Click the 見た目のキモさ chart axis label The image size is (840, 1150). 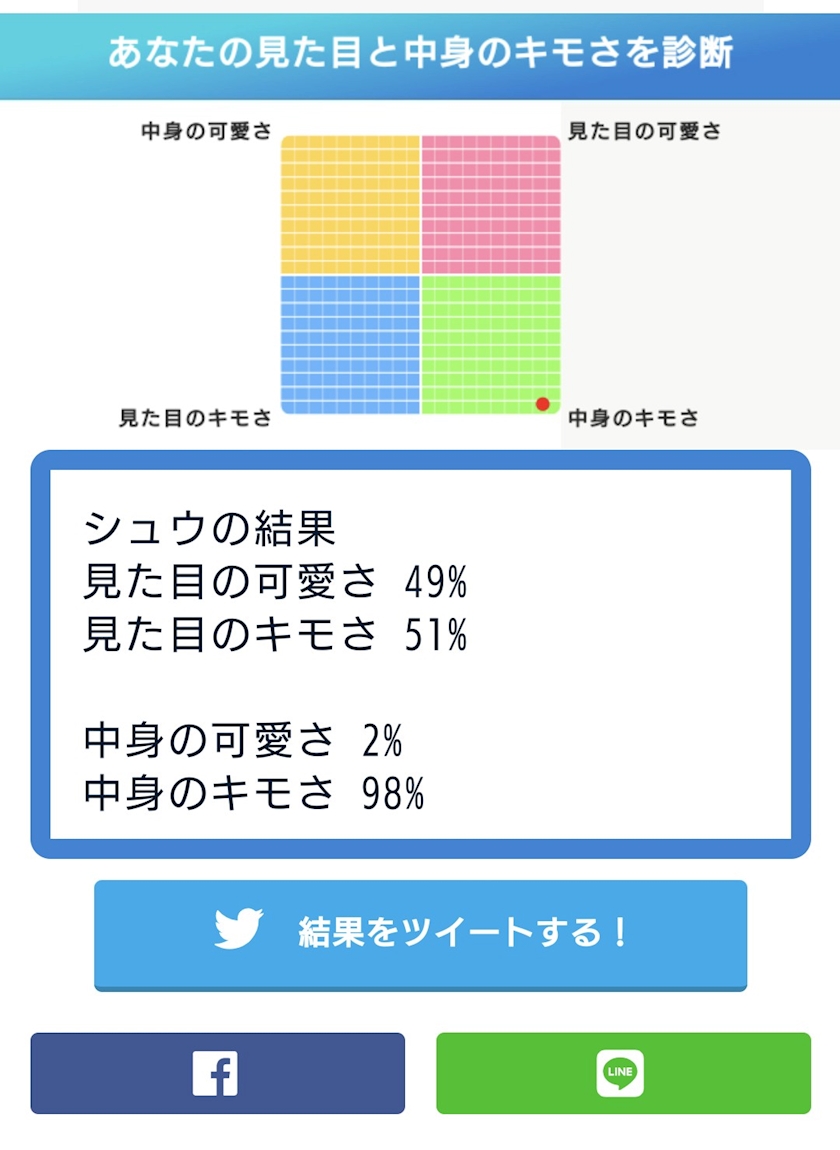coord(195,418)
